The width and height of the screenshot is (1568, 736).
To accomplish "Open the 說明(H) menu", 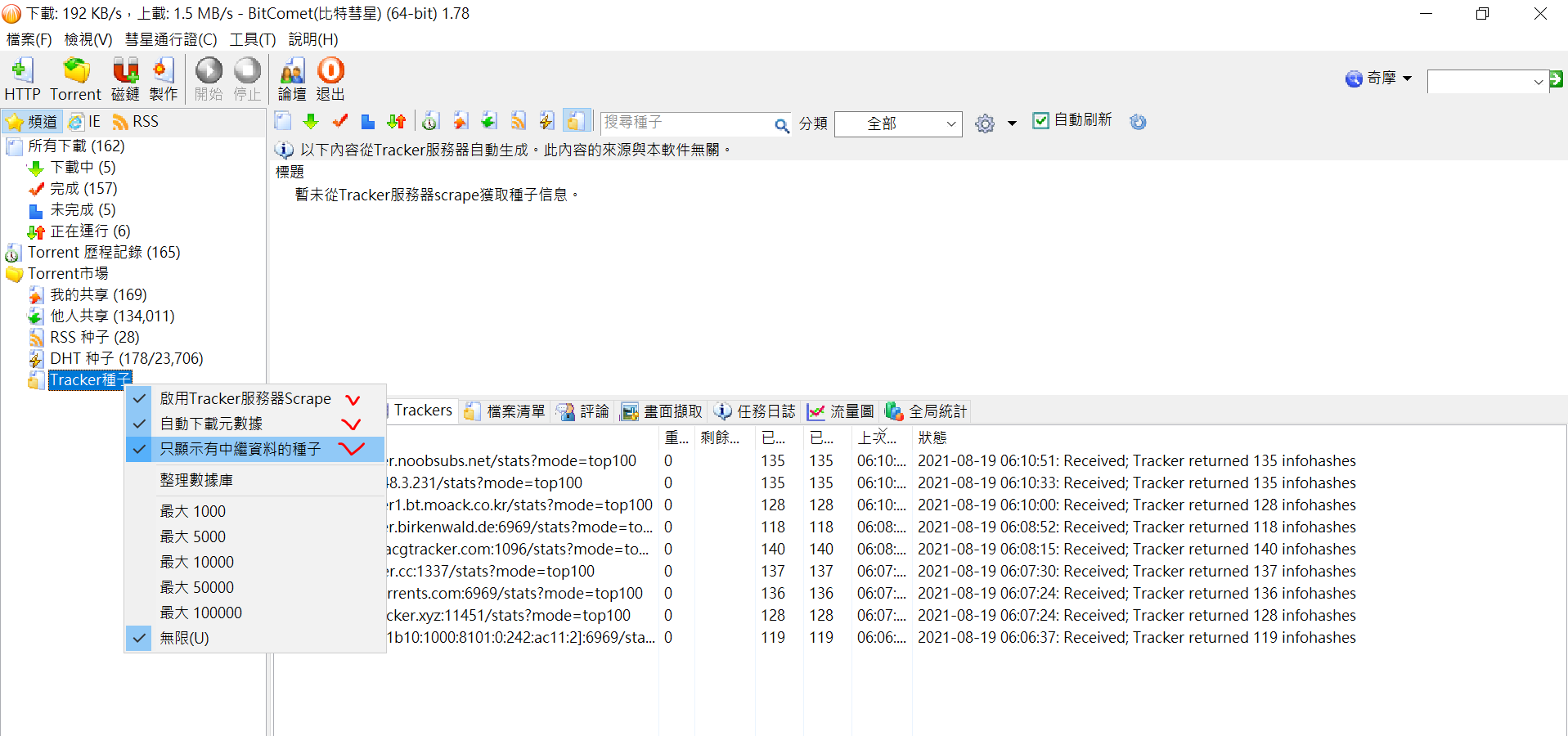I will tap(313, 39).
